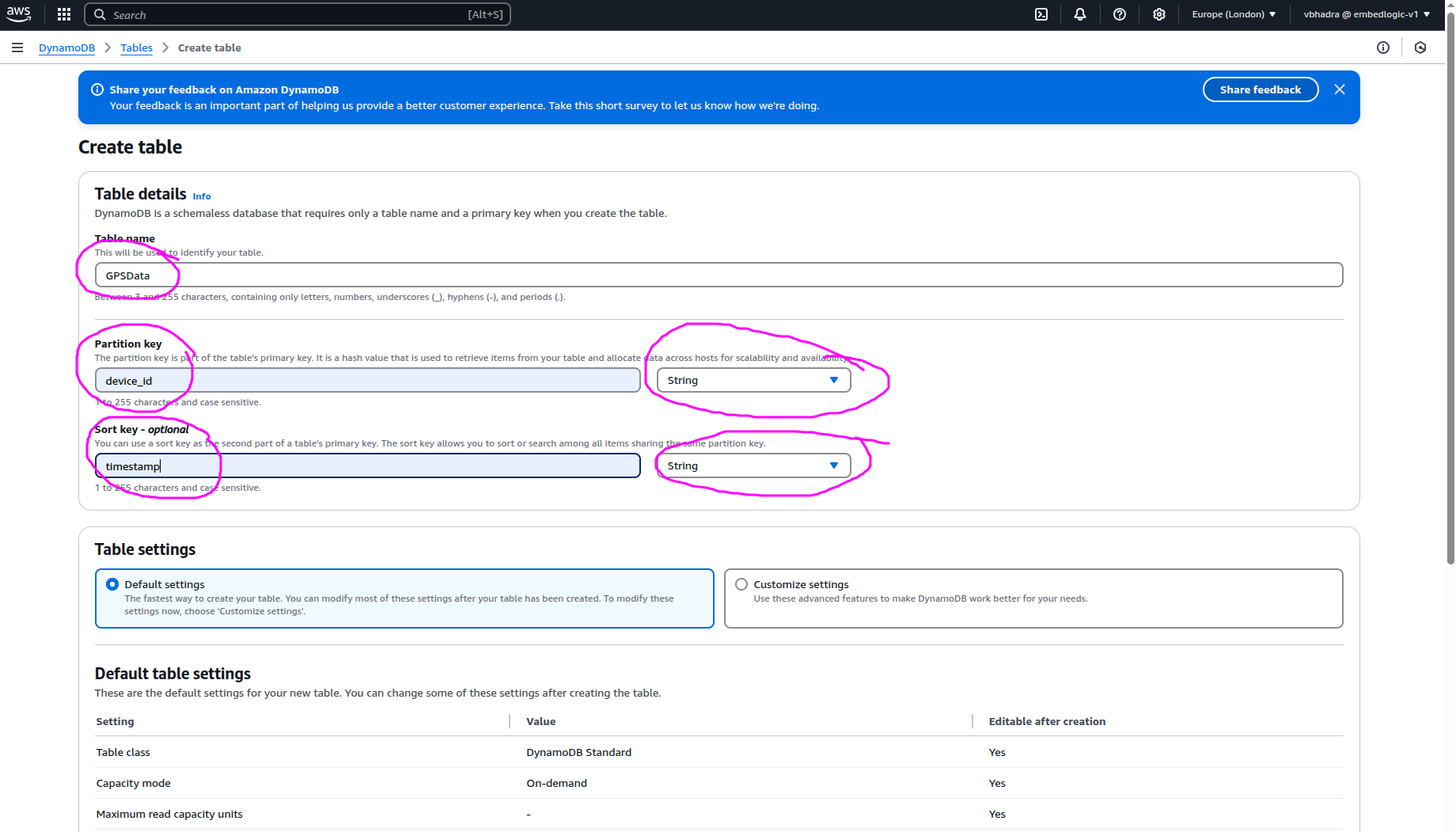Click the AWS logo home icon
Image resolution: width=1456 pixels, height=832 pixels.
19,14
